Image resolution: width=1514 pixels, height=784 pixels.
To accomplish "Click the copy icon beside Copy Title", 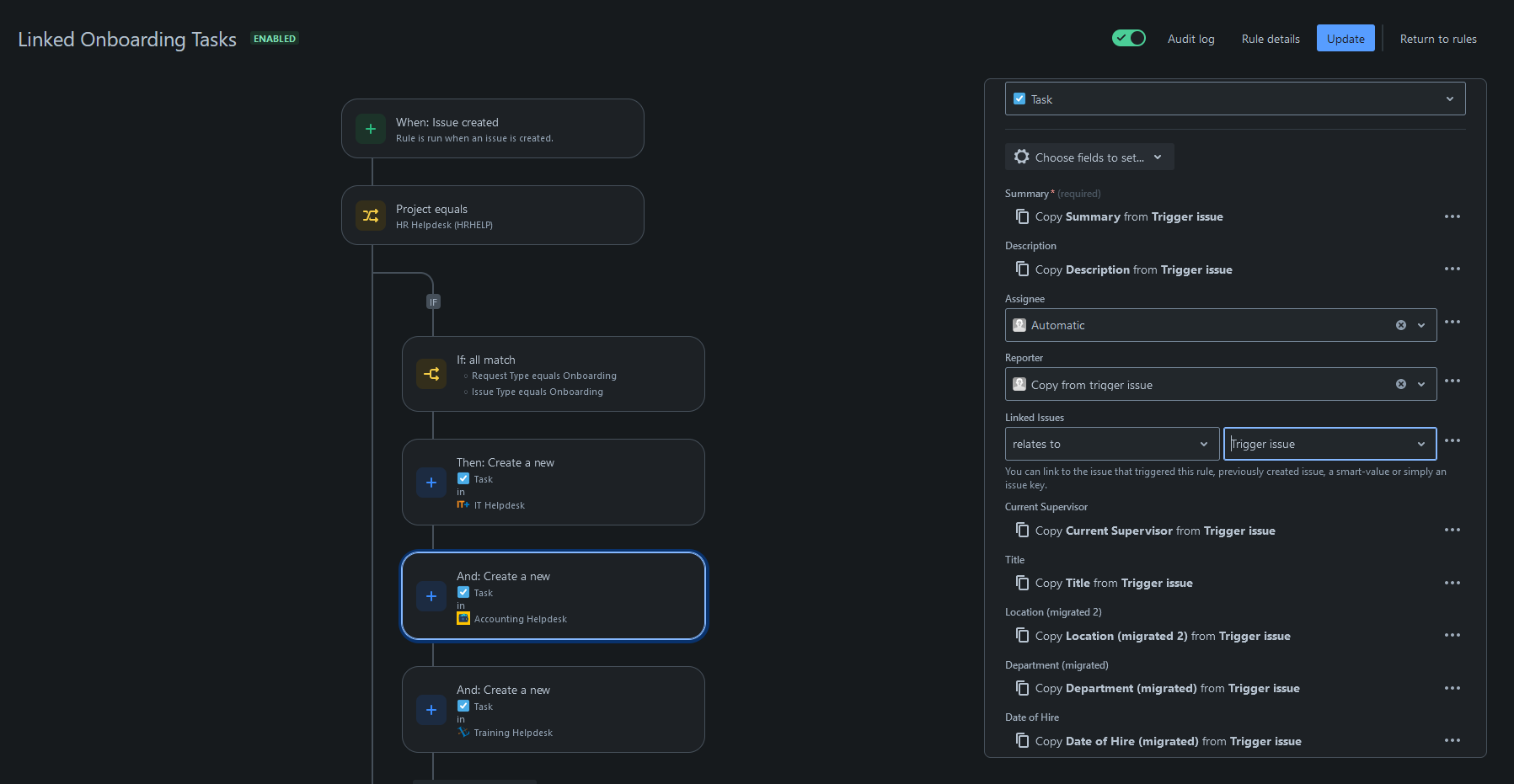I will [x=1022, y=583].
